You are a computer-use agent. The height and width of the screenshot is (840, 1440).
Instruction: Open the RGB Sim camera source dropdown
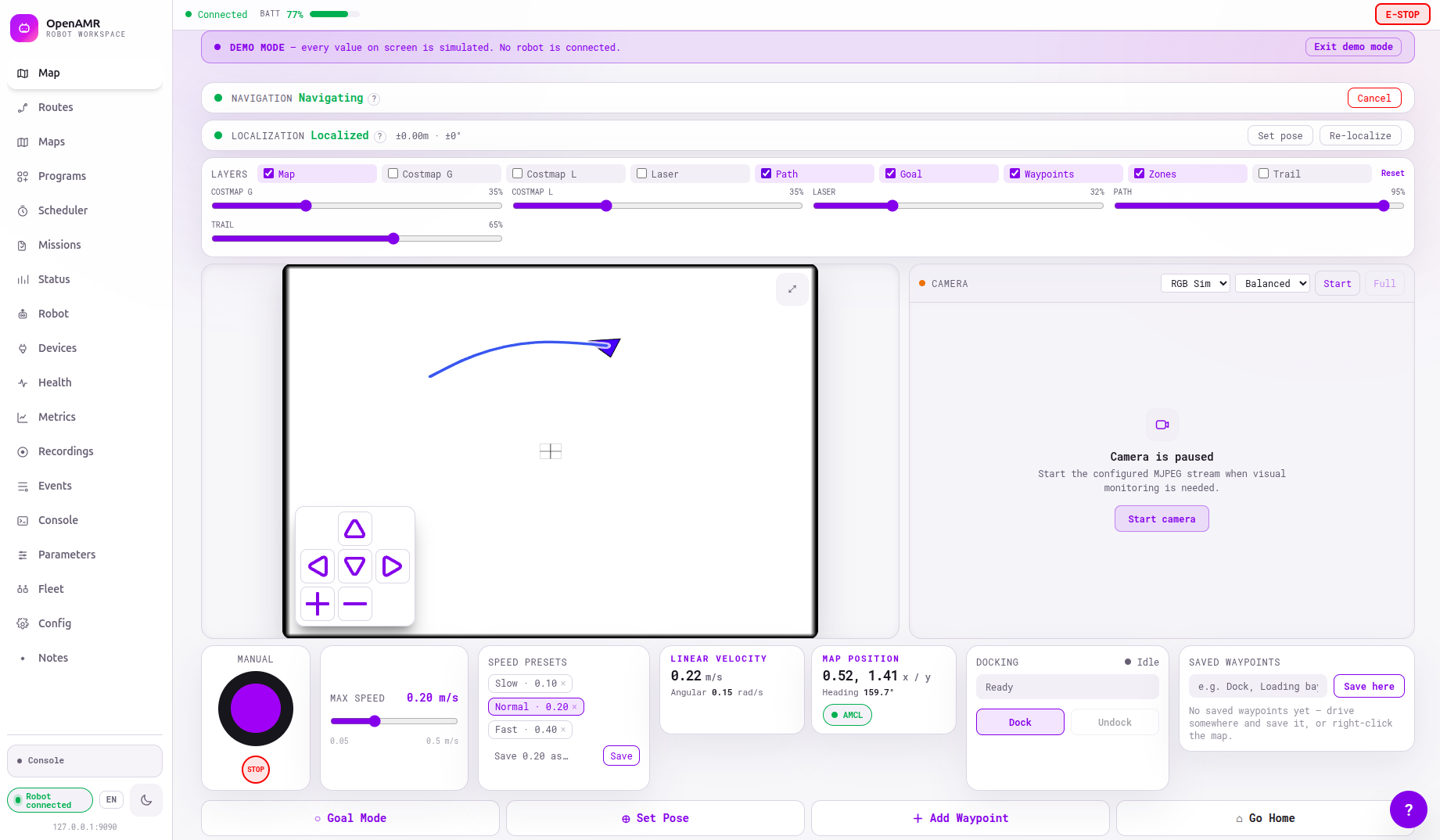click(1195, 283)
